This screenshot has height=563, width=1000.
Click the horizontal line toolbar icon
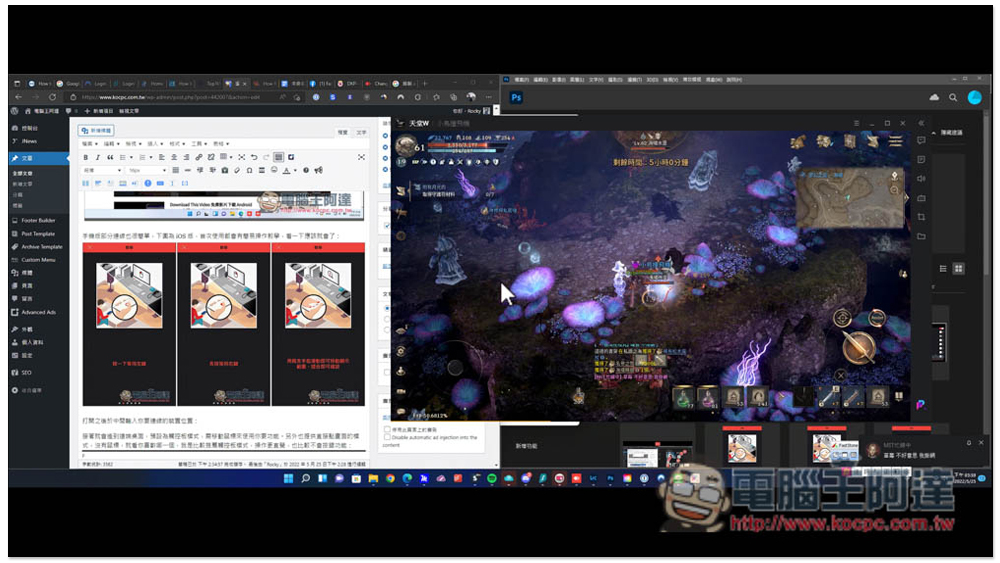point(188,170)
